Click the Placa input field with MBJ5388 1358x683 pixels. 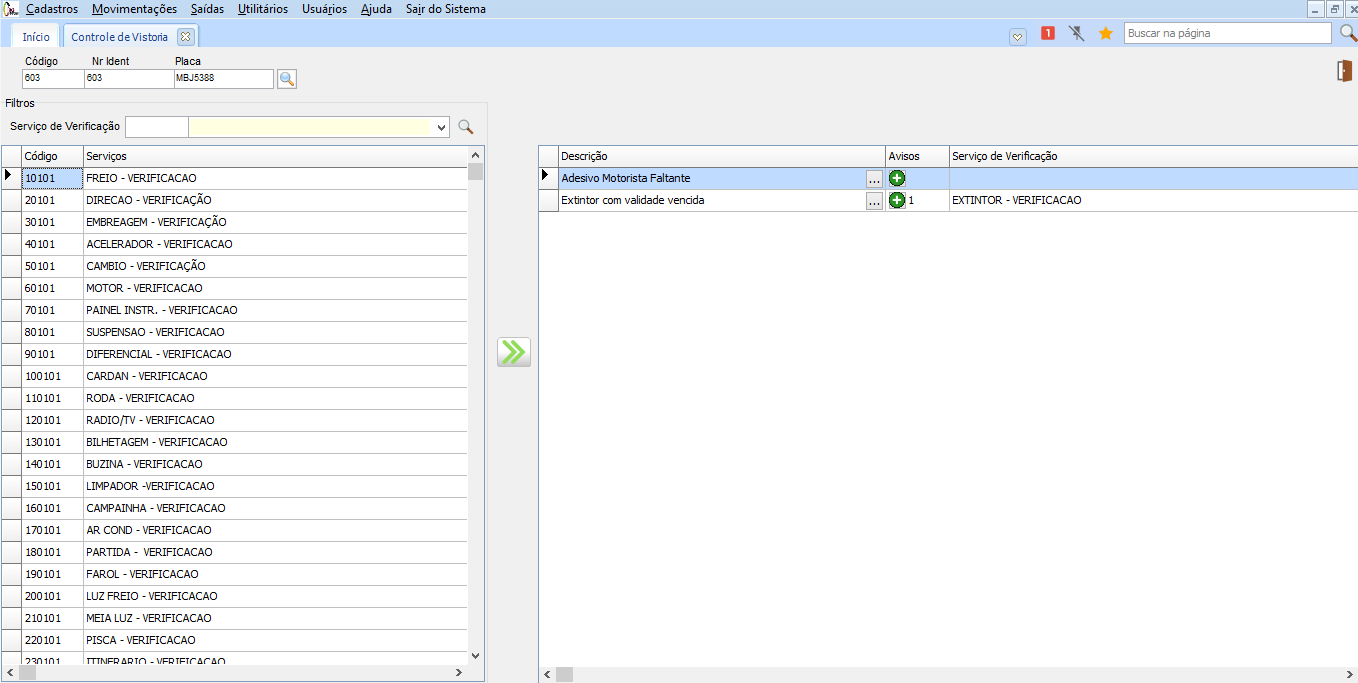224,79
